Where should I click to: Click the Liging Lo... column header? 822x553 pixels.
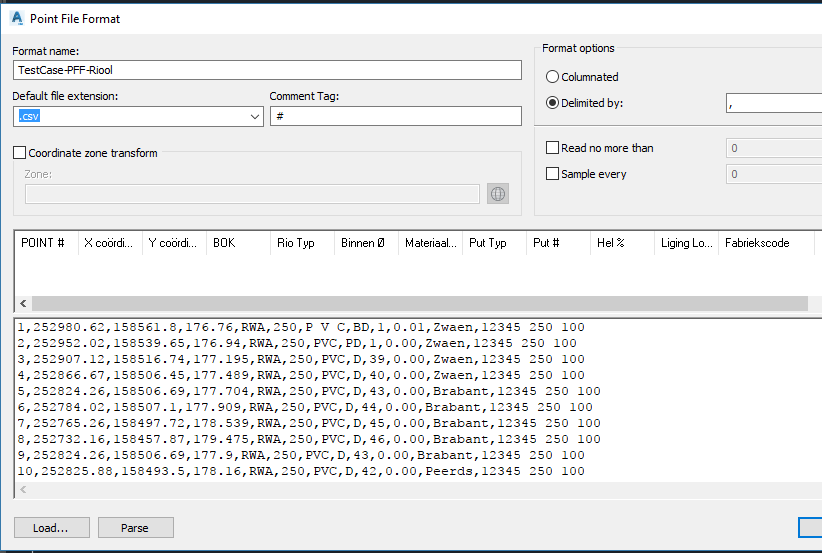686,243
